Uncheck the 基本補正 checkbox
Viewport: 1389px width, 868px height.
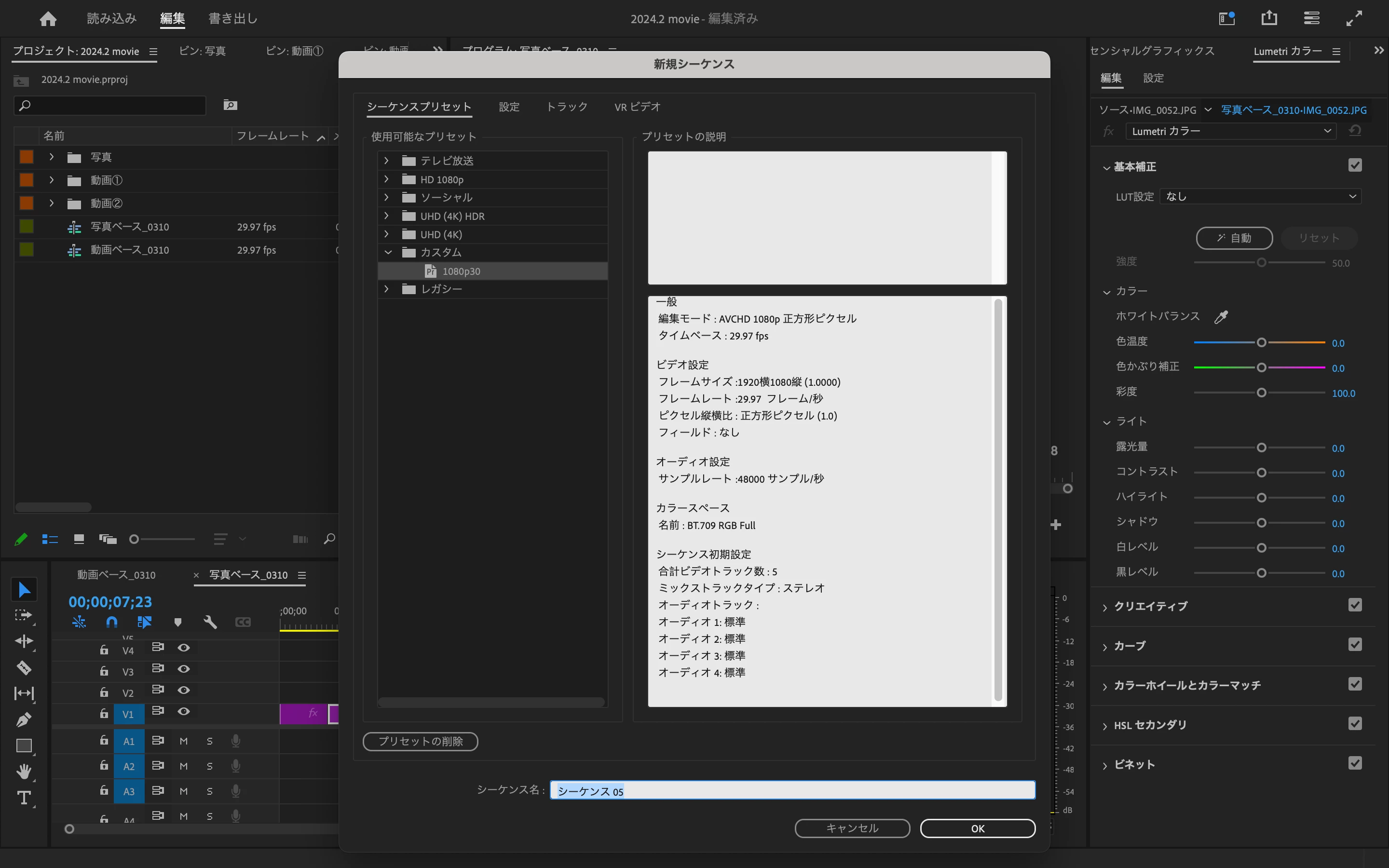tap(1355, 165)
